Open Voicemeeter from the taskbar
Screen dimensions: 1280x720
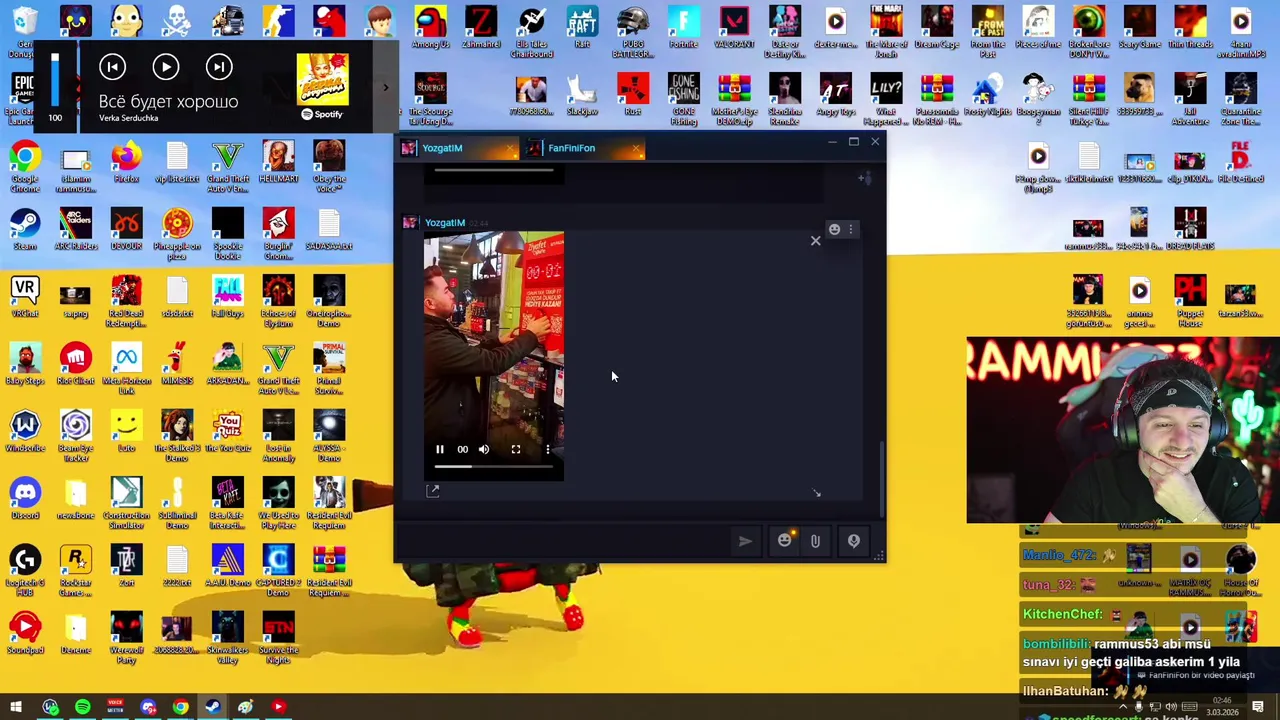[115, 708]
